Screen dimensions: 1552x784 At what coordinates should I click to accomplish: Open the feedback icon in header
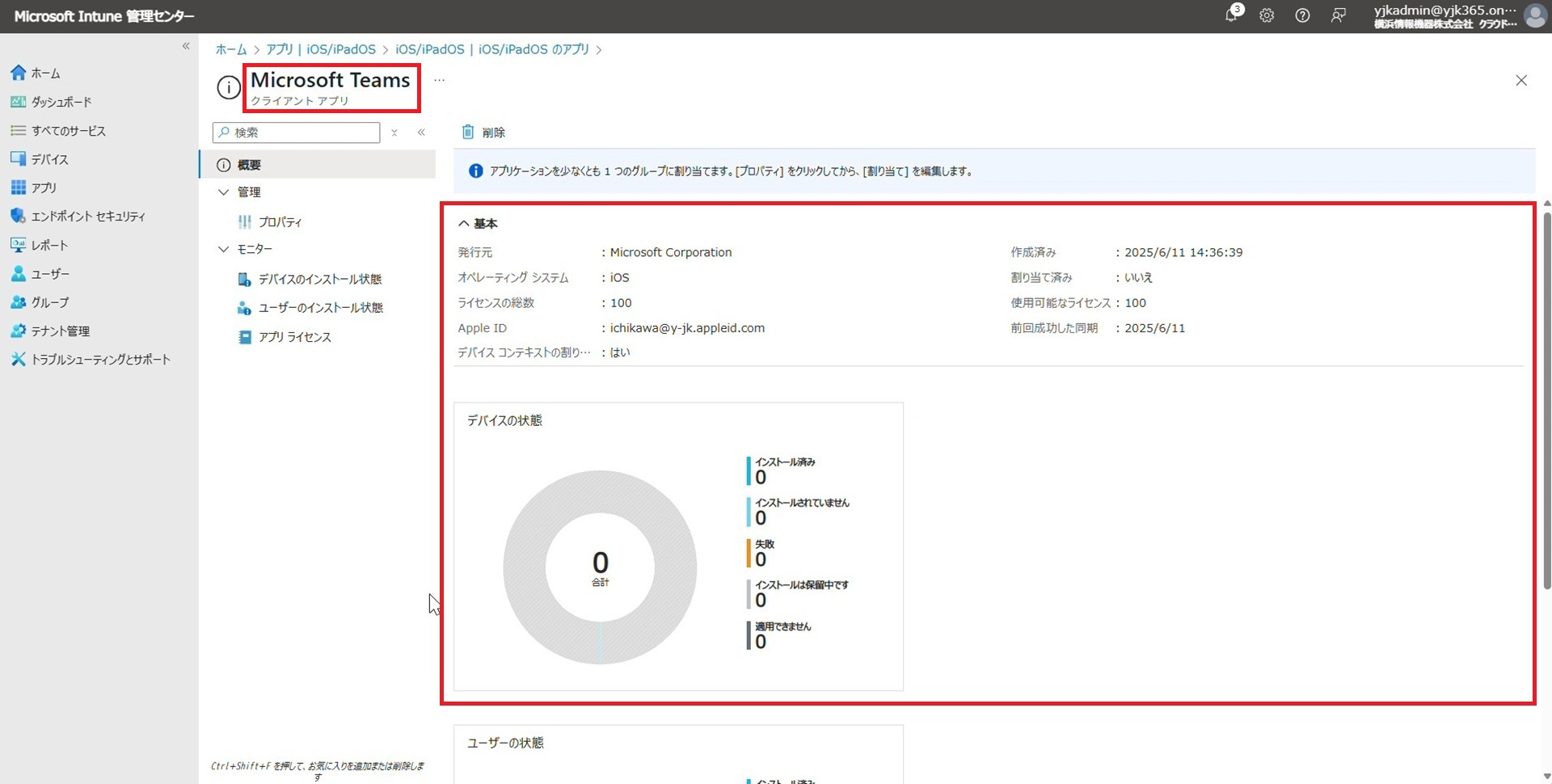click(1339, 15)
